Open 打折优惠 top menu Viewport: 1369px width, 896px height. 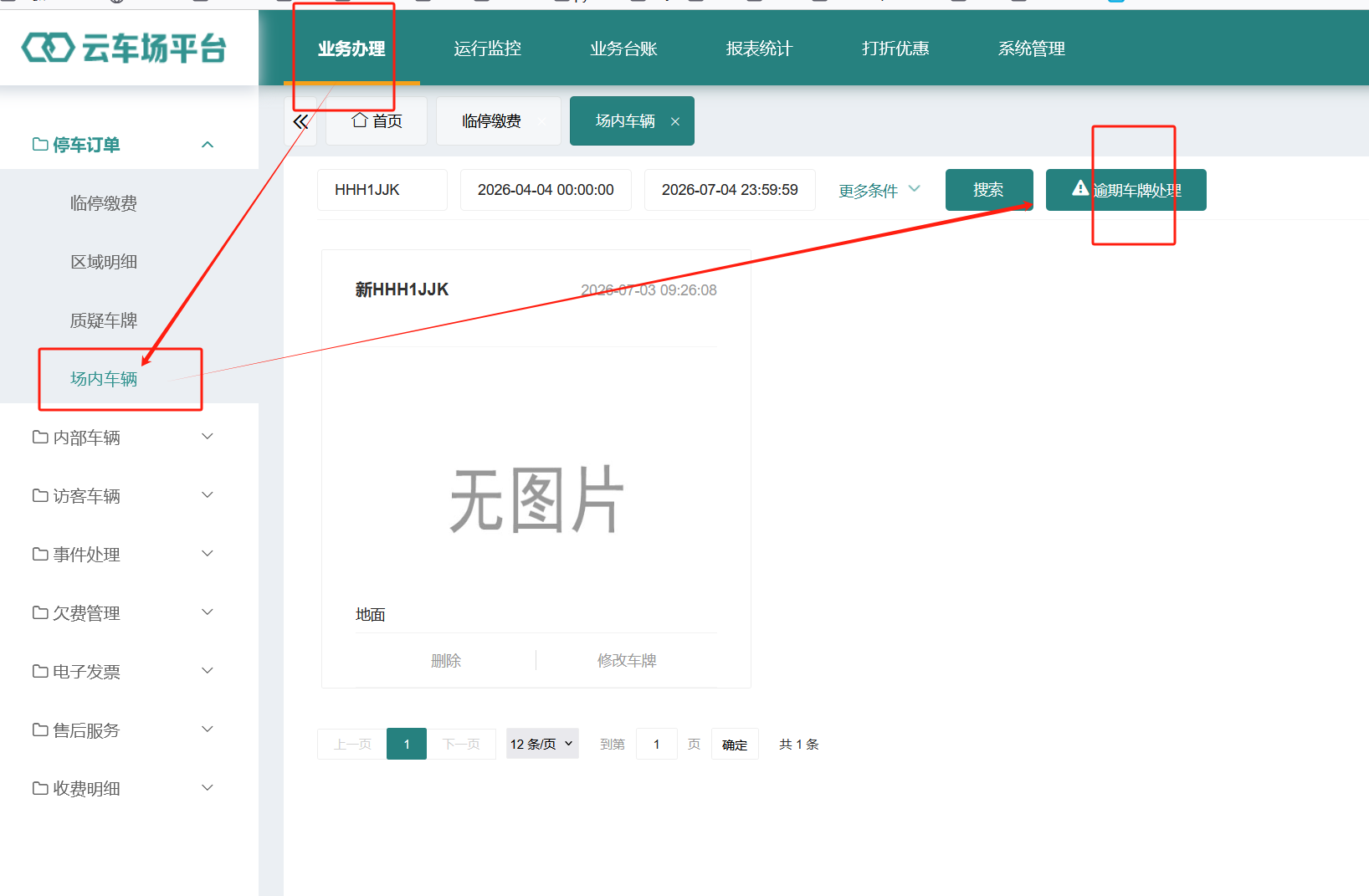[895, 49]
